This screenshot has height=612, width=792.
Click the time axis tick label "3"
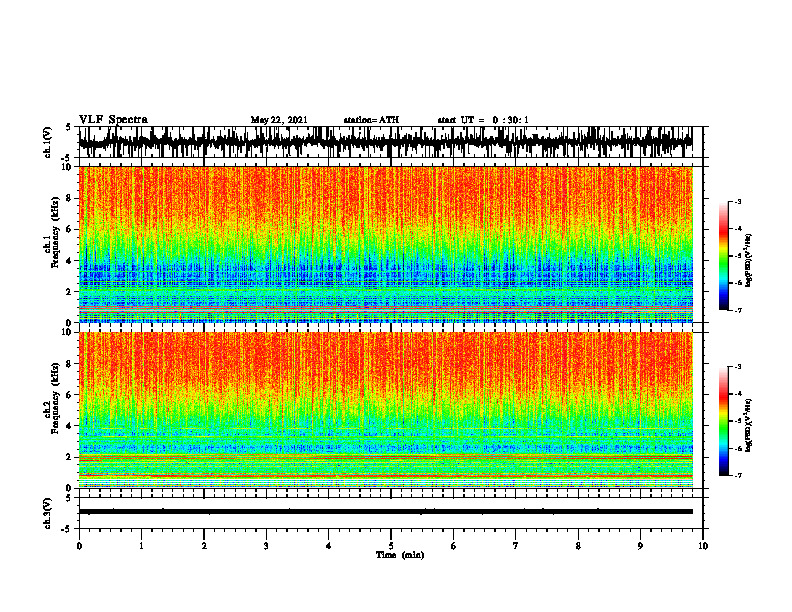(266, 546)
